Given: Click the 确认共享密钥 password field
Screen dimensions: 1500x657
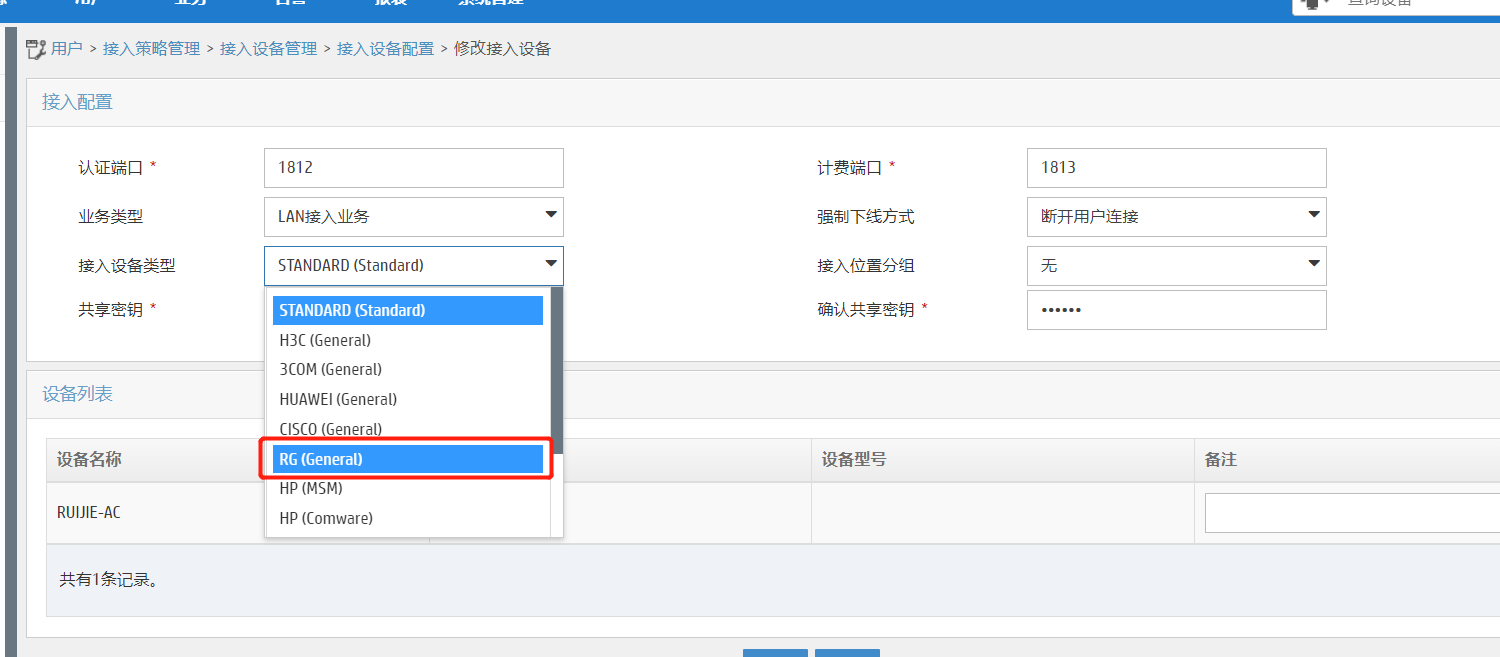Looking at the screenshot, I should click(x=1177, y=310).
